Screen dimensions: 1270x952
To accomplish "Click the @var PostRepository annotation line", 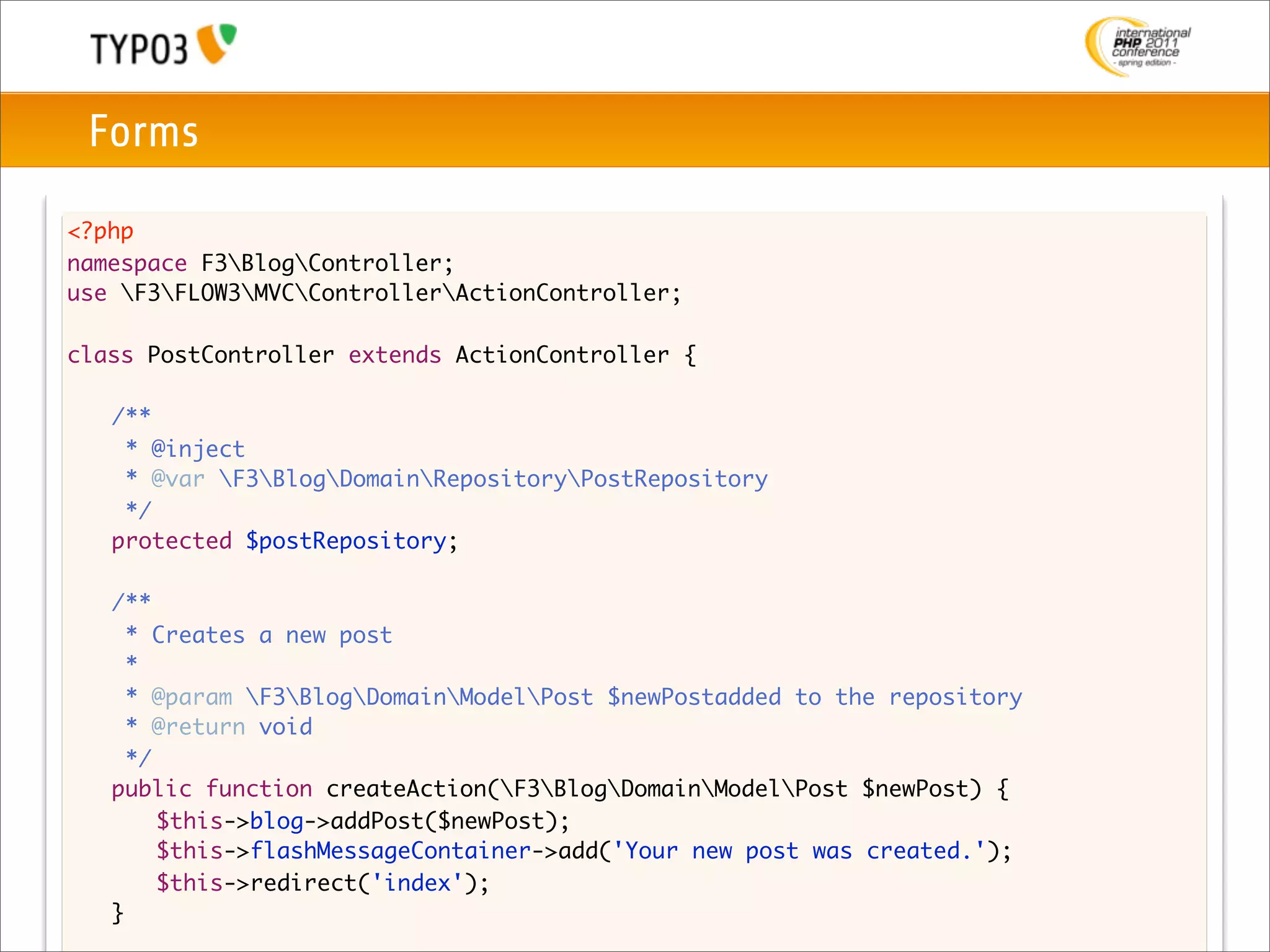I will [x=446, y=479].
